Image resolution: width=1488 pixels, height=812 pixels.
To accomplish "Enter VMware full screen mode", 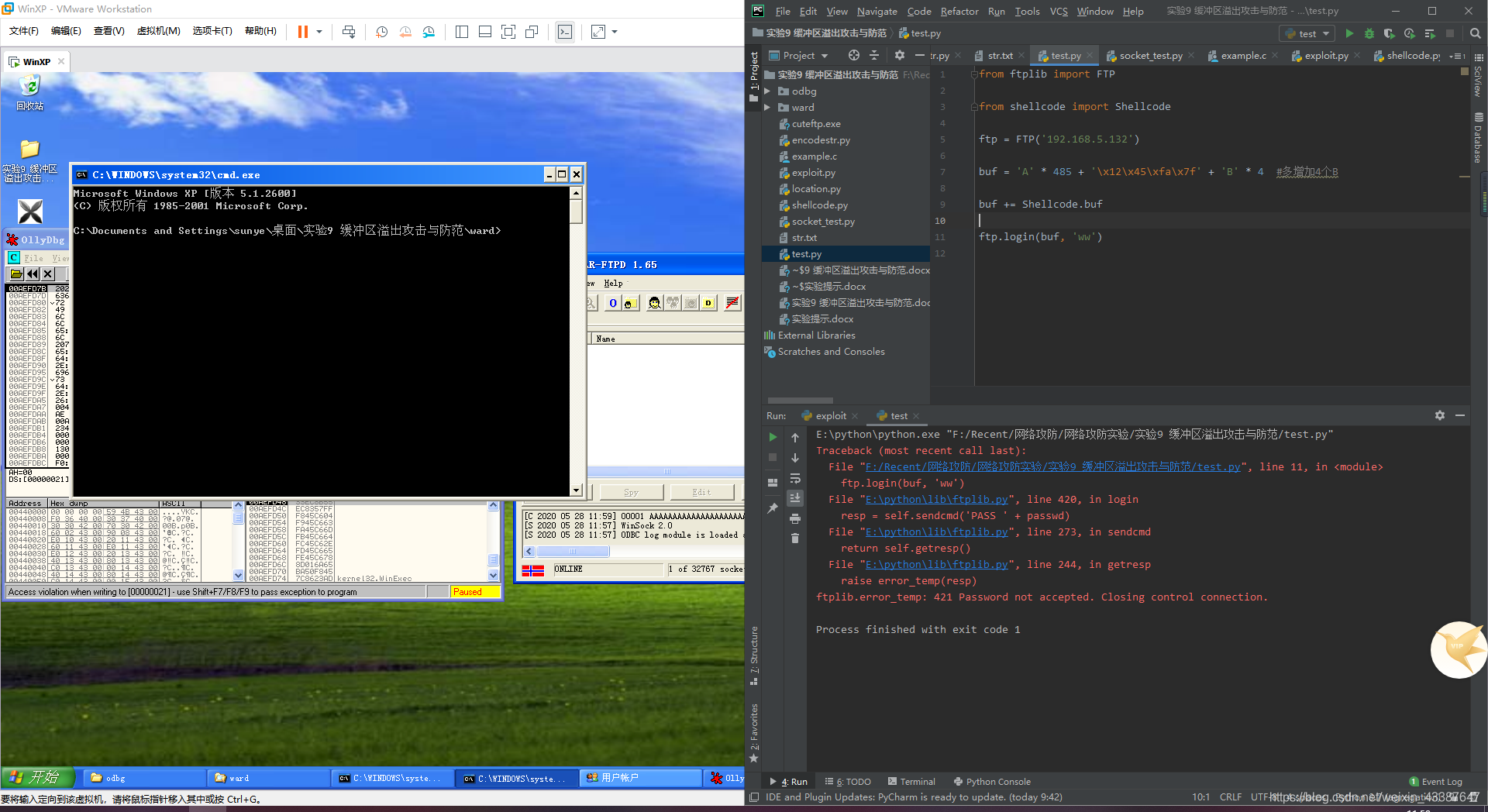I will point(508,32).
